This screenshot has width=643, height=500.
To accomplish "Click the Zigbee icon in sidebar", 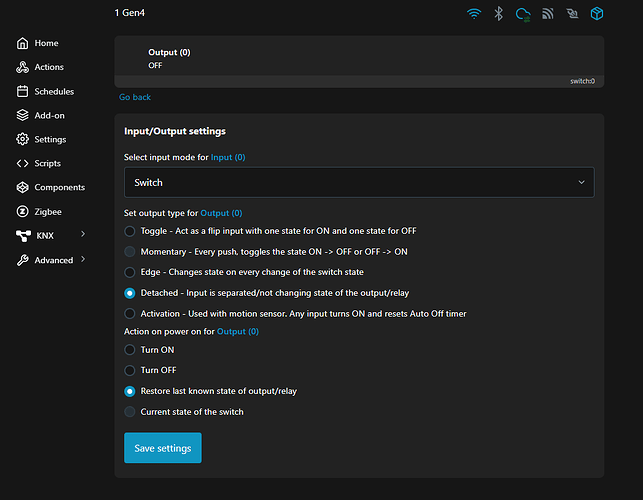I will point(23,211).
